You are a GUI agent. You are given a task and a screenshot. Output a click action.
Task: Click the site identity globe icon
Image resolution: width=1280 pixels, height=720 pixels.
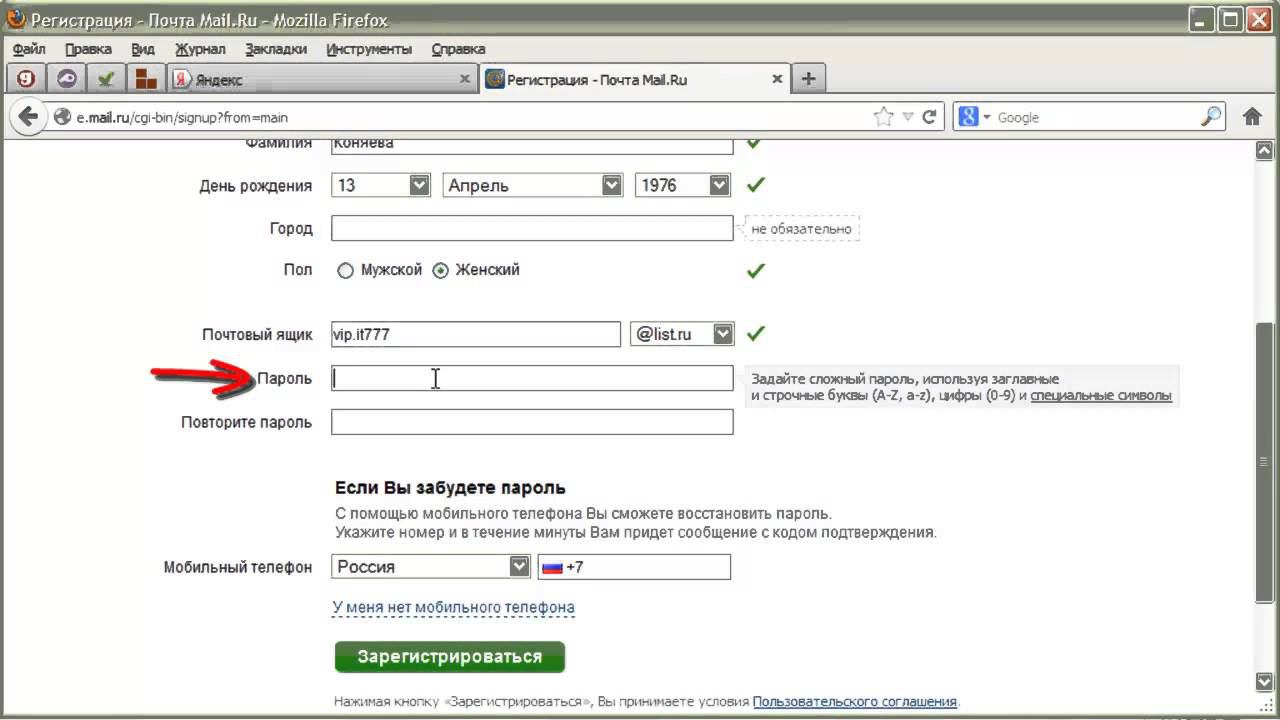[x=62, y=117]
